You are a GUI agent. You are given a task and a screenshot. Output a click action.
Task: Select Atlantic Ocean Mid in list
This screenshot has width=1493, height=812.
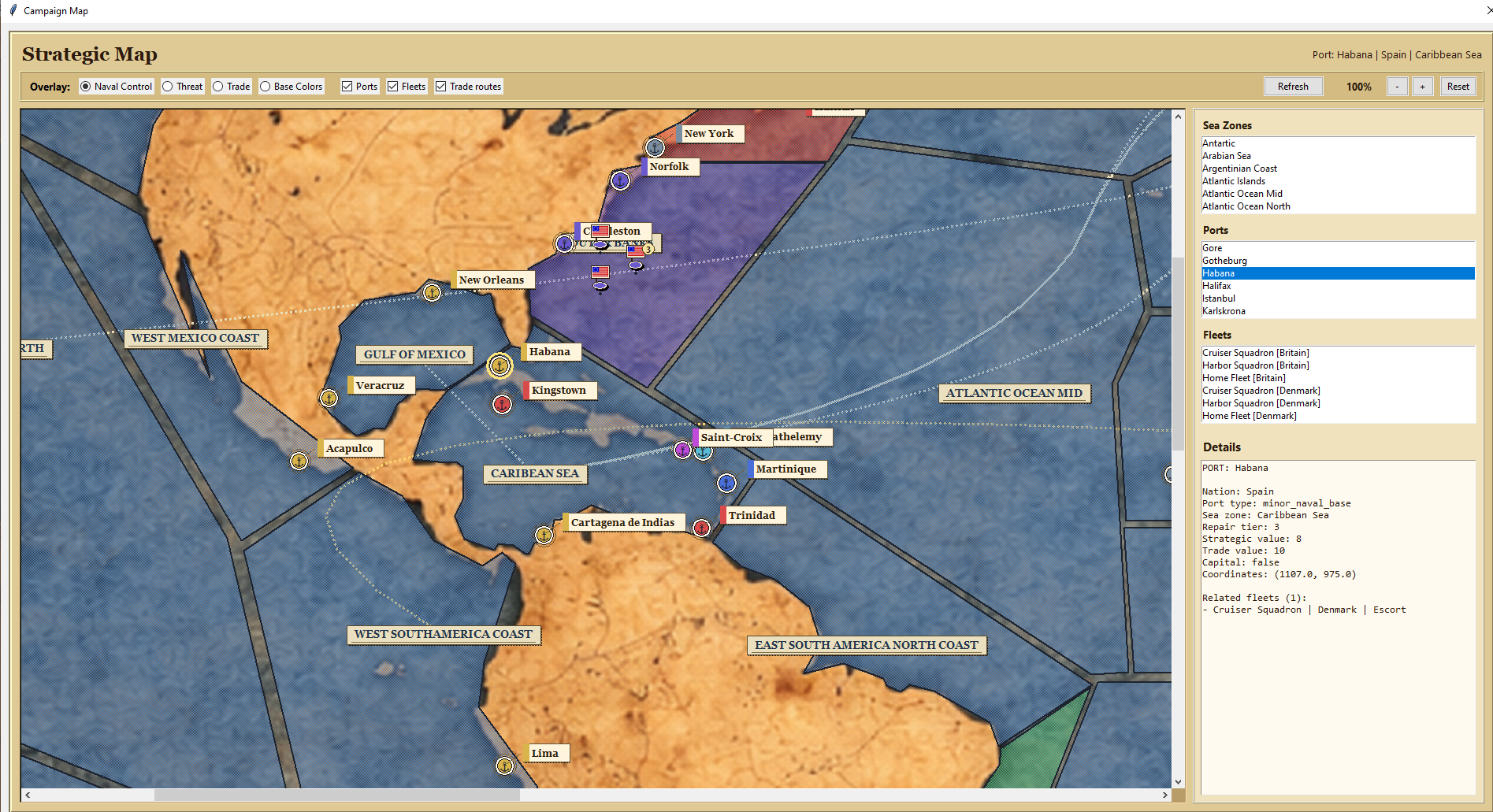point(1338,194)
